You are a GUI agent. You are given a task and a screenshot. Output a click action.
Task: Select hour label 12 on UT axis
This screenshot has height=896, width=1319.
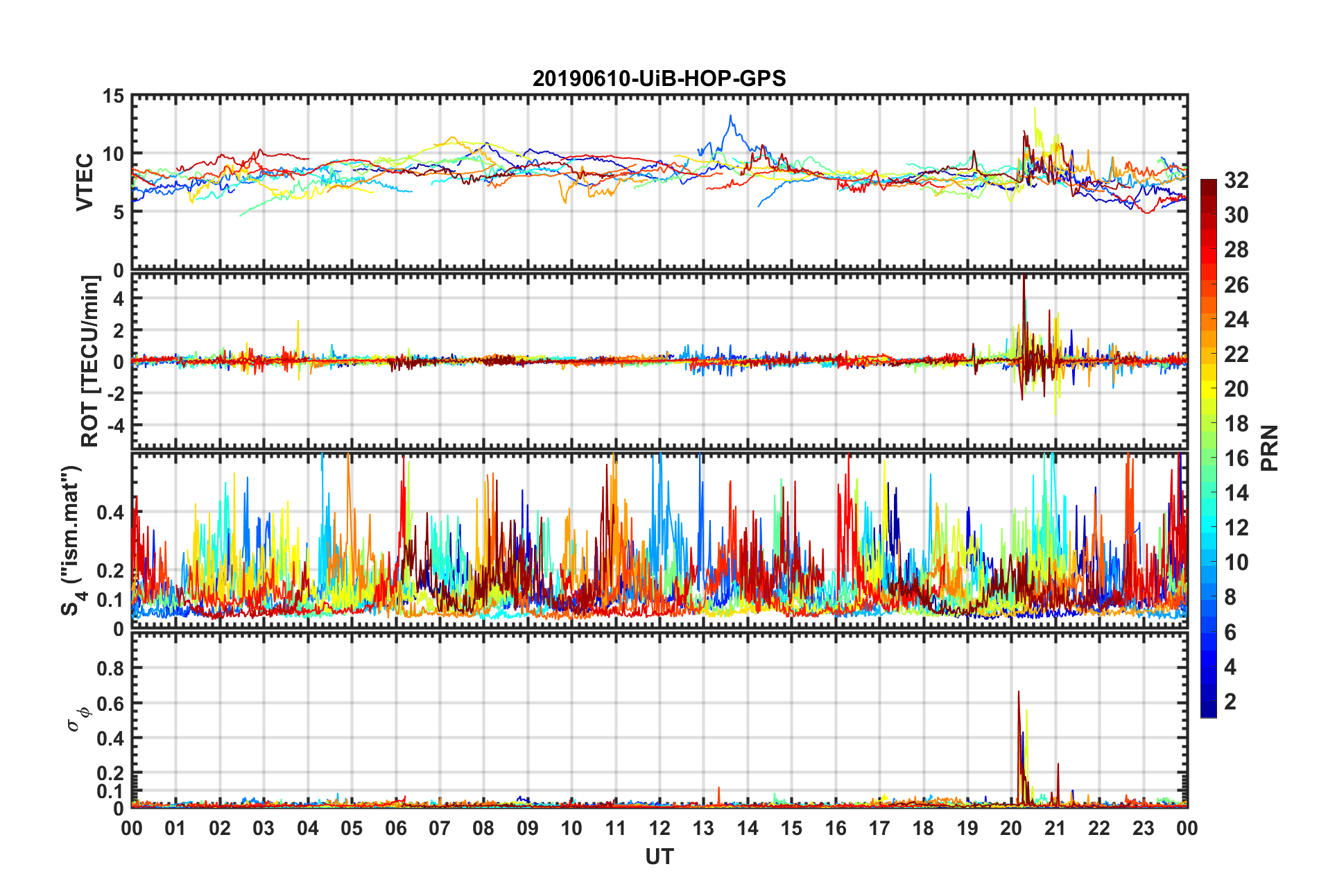coord(659,828)
